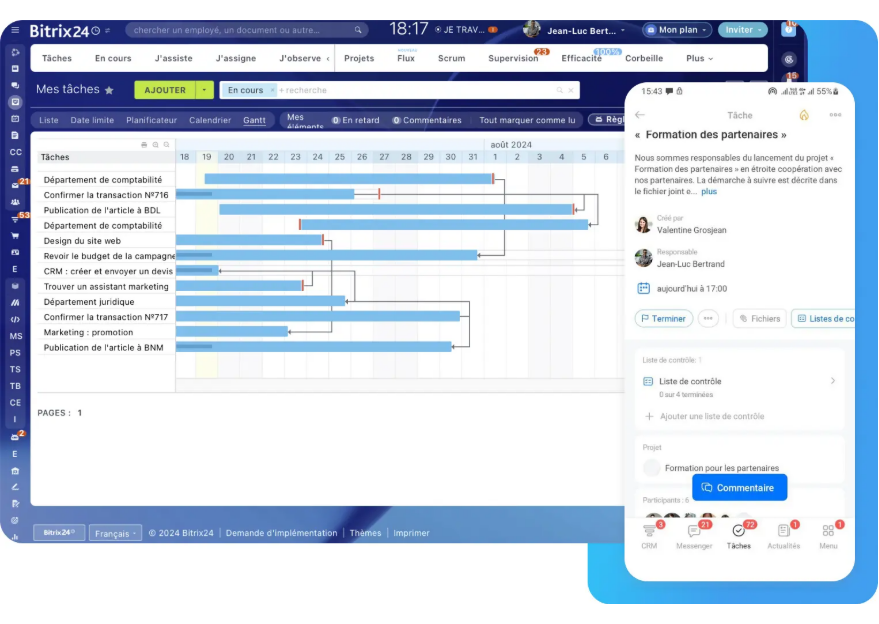Select the CRM icon on the mobile screen
The width and height of the screenshot is (879, 624).
tap(651, 531)
